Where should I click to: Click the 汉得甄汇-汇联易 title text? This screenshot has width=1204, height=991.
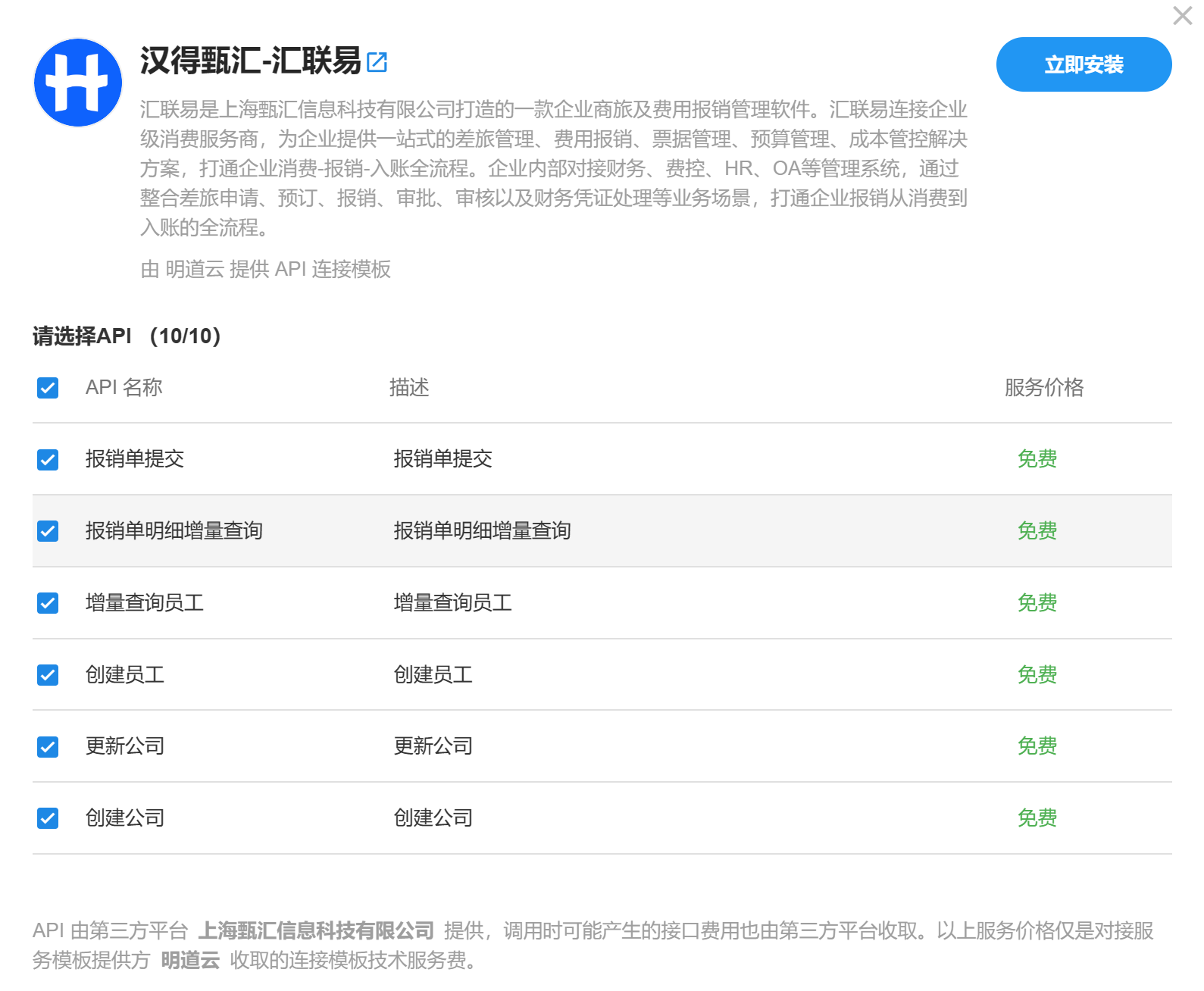tap(250, 61)
